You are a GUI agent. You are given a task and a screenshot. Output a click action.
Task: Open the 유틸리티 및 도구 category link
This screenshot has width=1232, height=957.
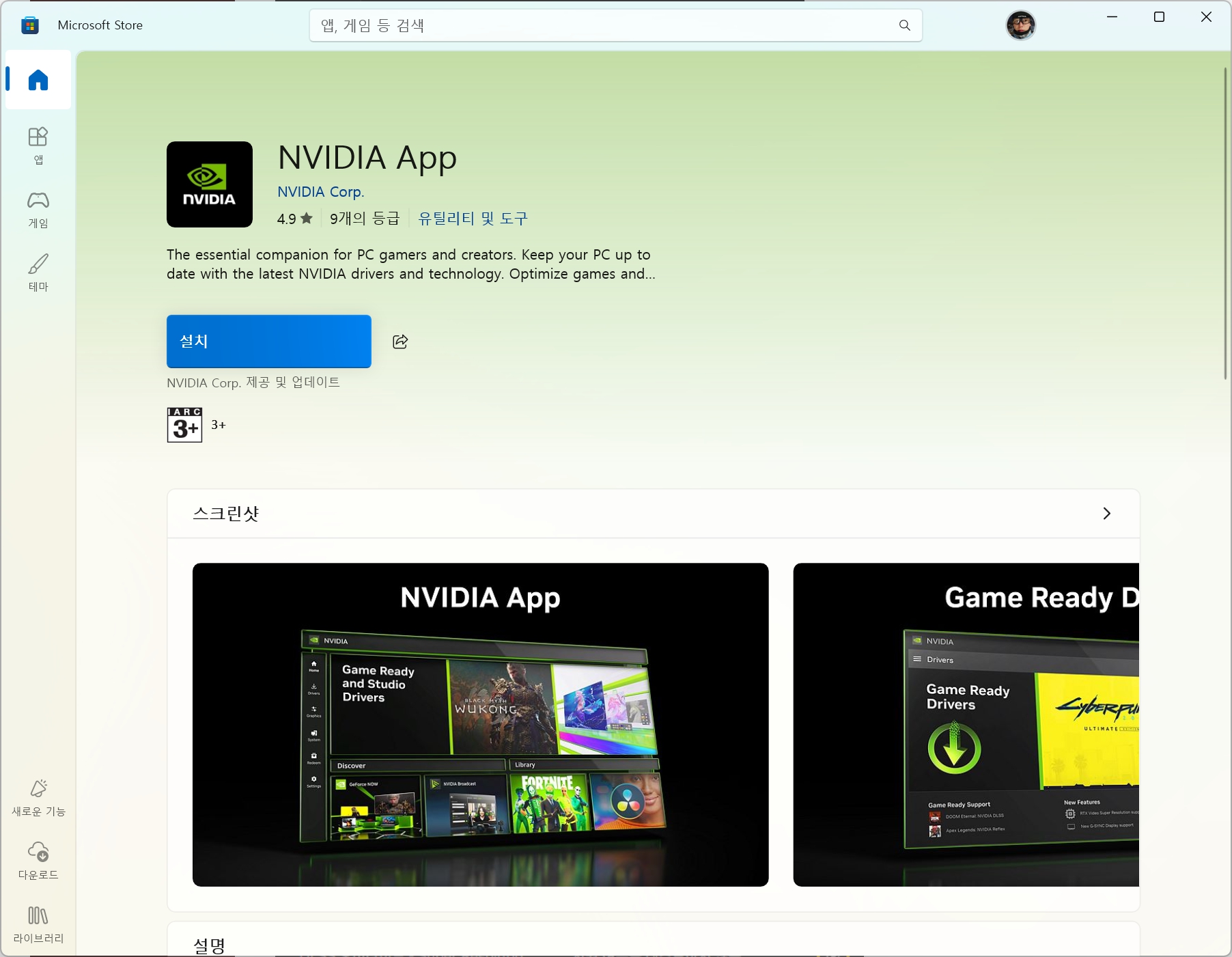point(473,219)
